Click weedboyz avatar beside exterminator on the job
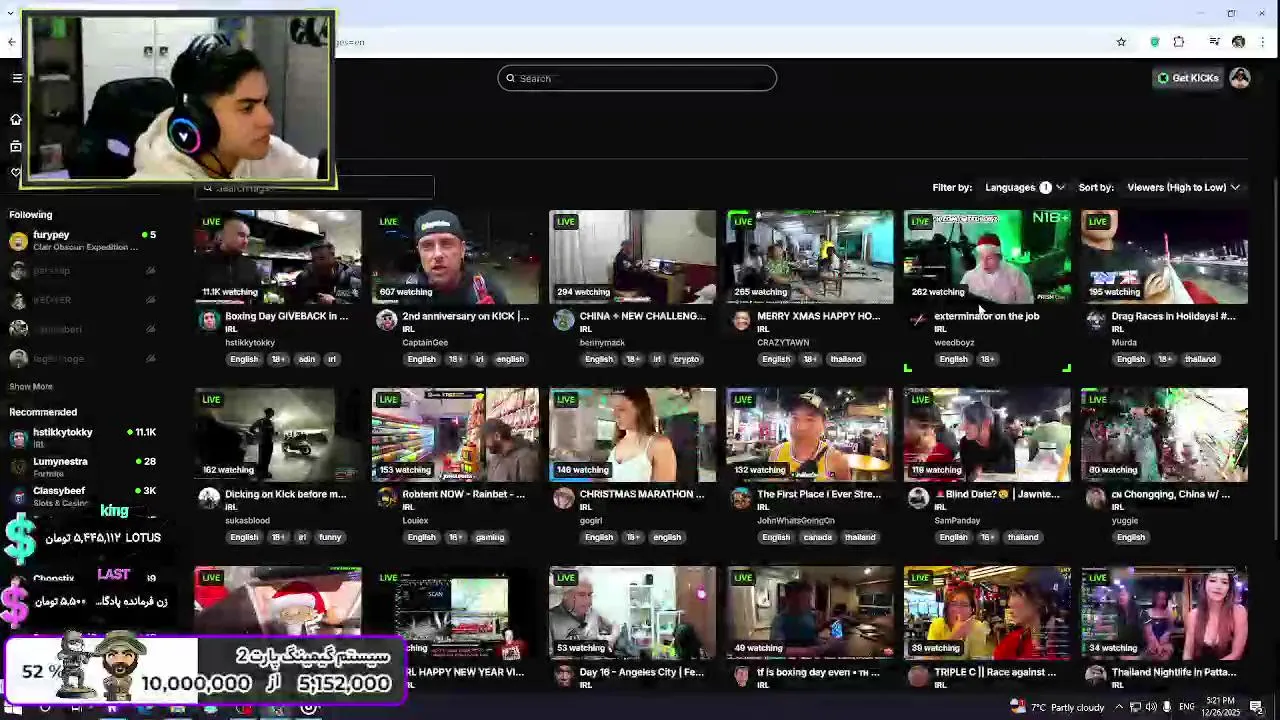1280x720 pixels. [918, 320]
